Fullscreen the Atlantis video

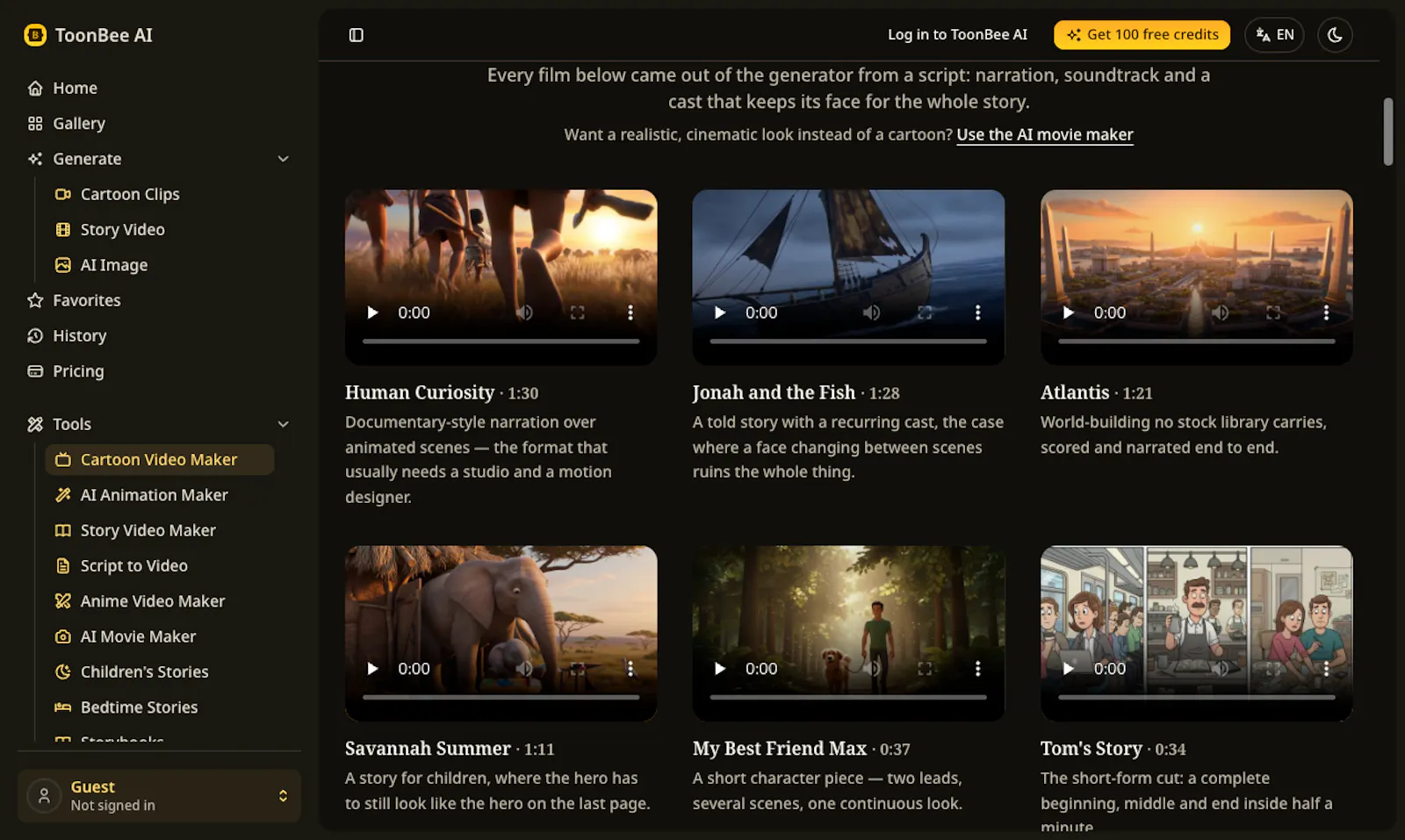coord(1273,312)
